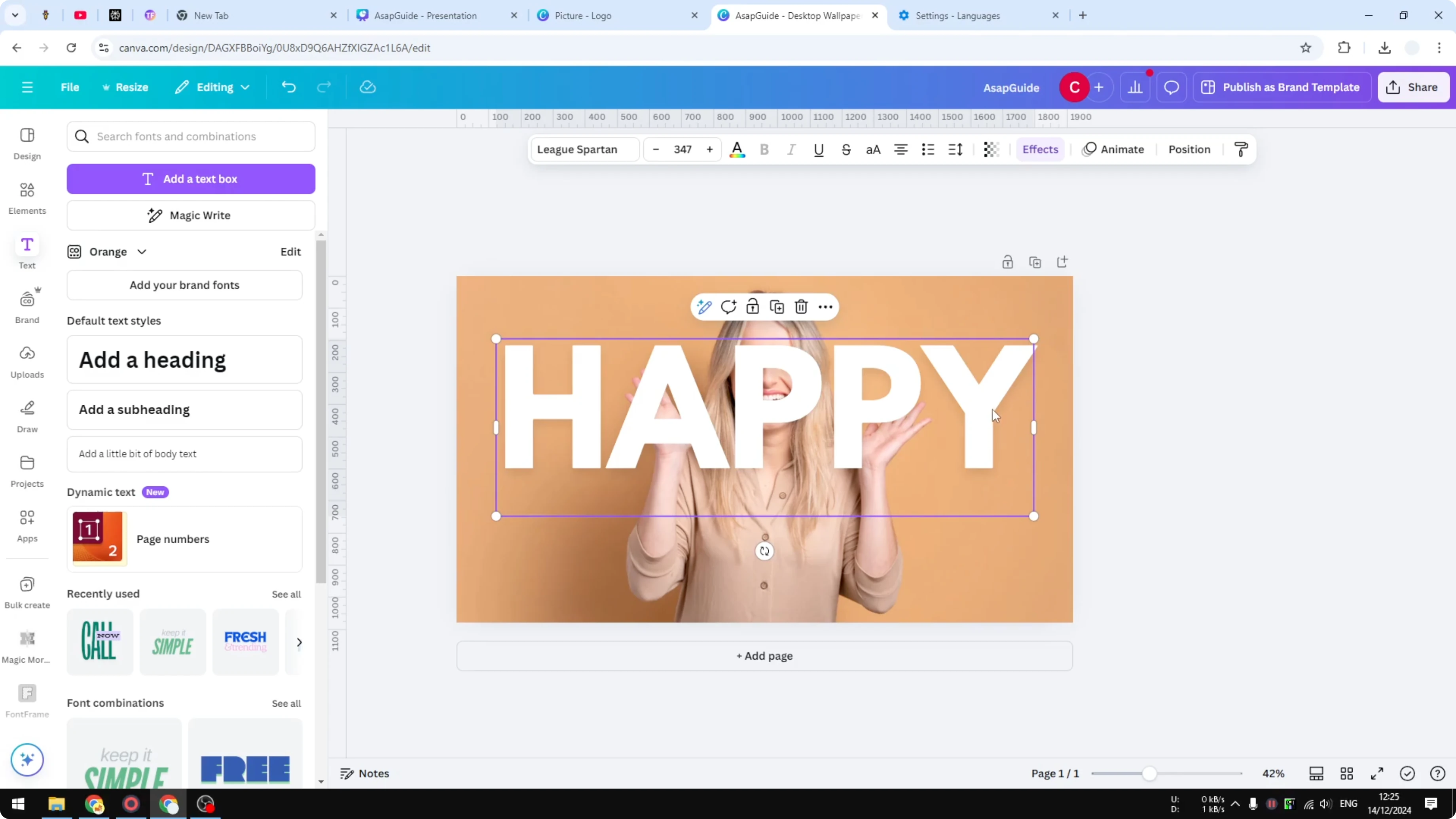Select the Draw tool in sidebar
The height and width of the screenshot is (819, 1456).
[27, 415]
